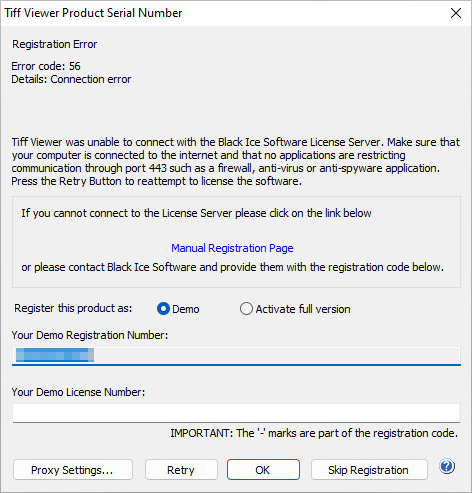The image size is (472, 493).
Task: Open the Manual Registration Page link
Action: point(232,248)
